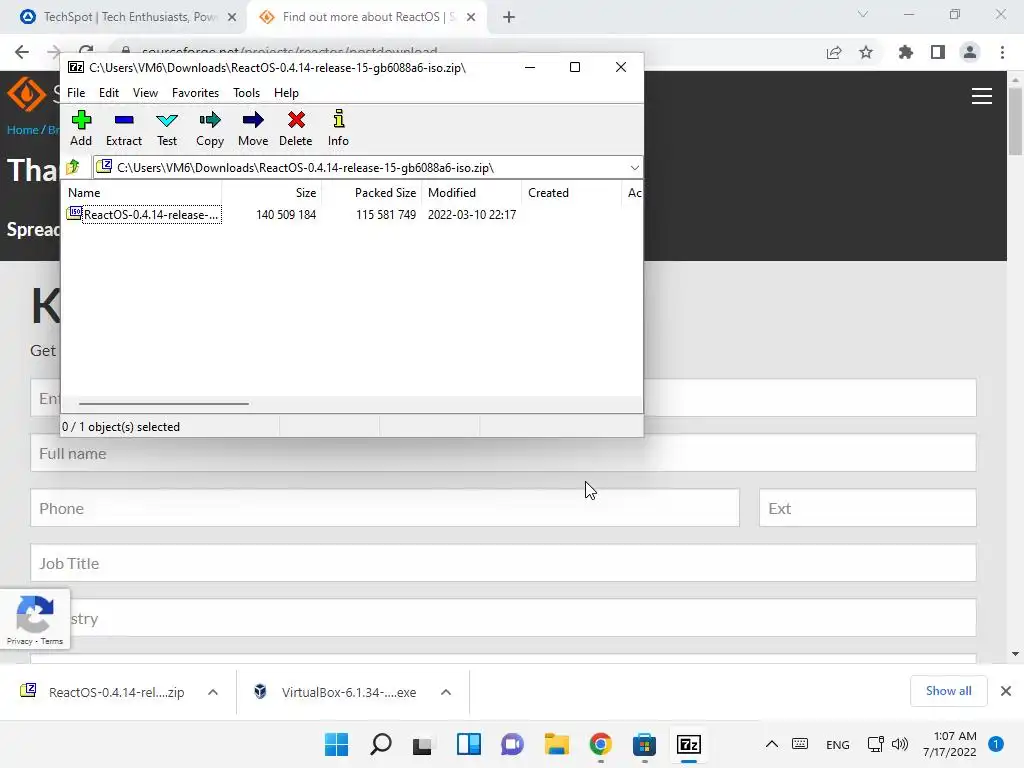Screen dimensions: 1024x768
Task: Open Chrome three-dot menu
Action: coord(1002,52)
